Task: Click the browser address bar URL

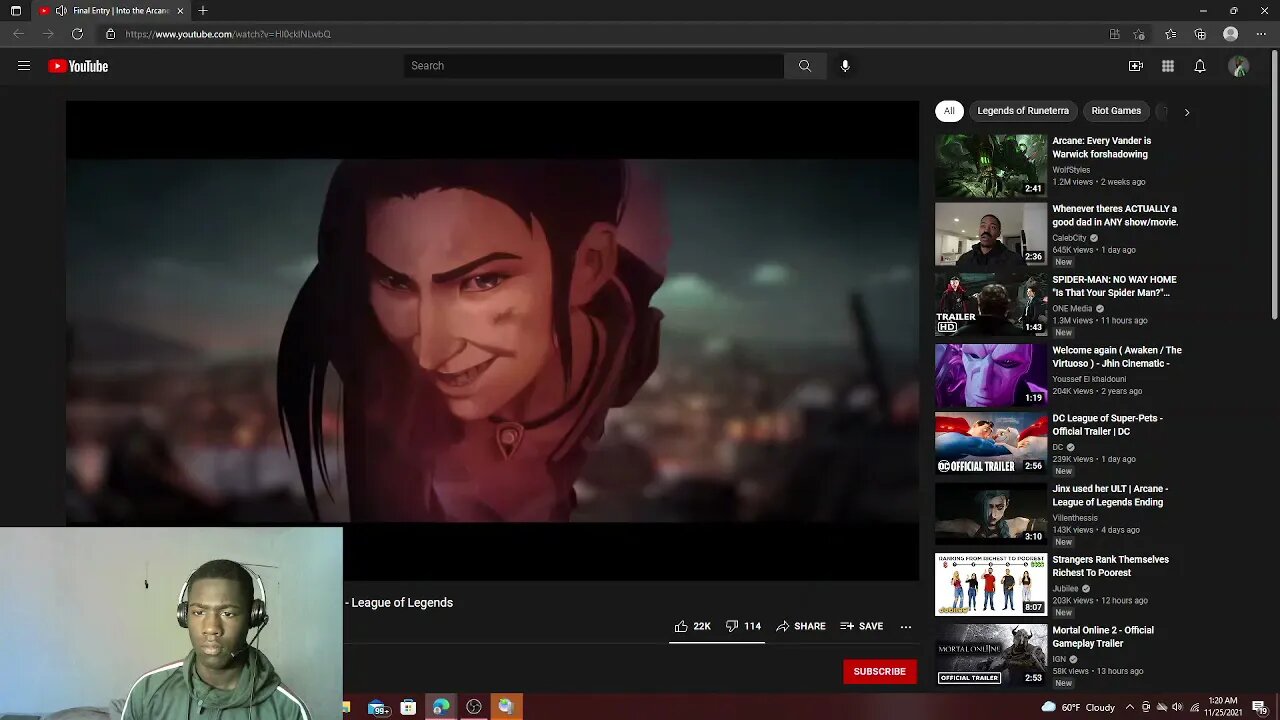Action: (228, 34)
